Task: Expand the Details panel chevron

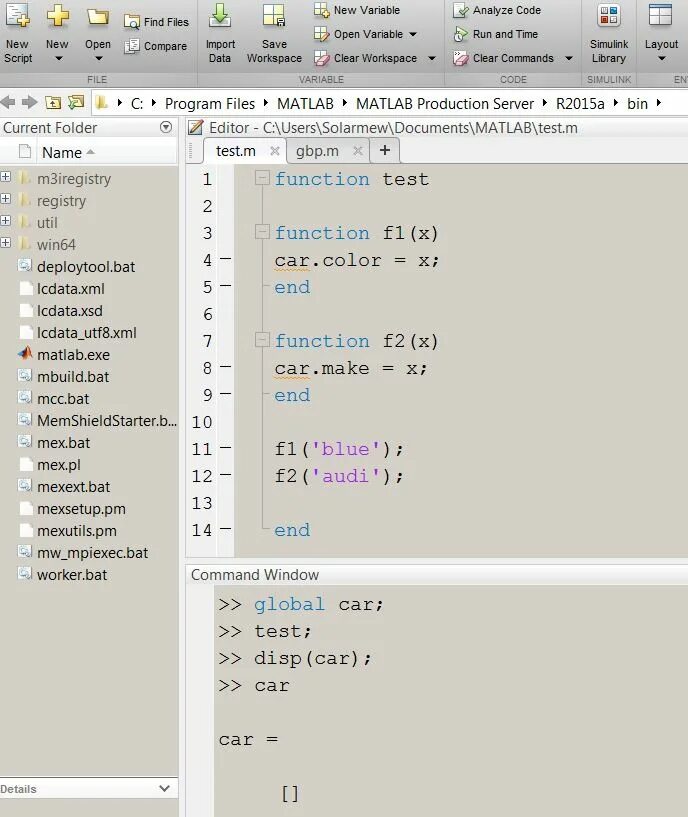Action: (x=164, y=788)
